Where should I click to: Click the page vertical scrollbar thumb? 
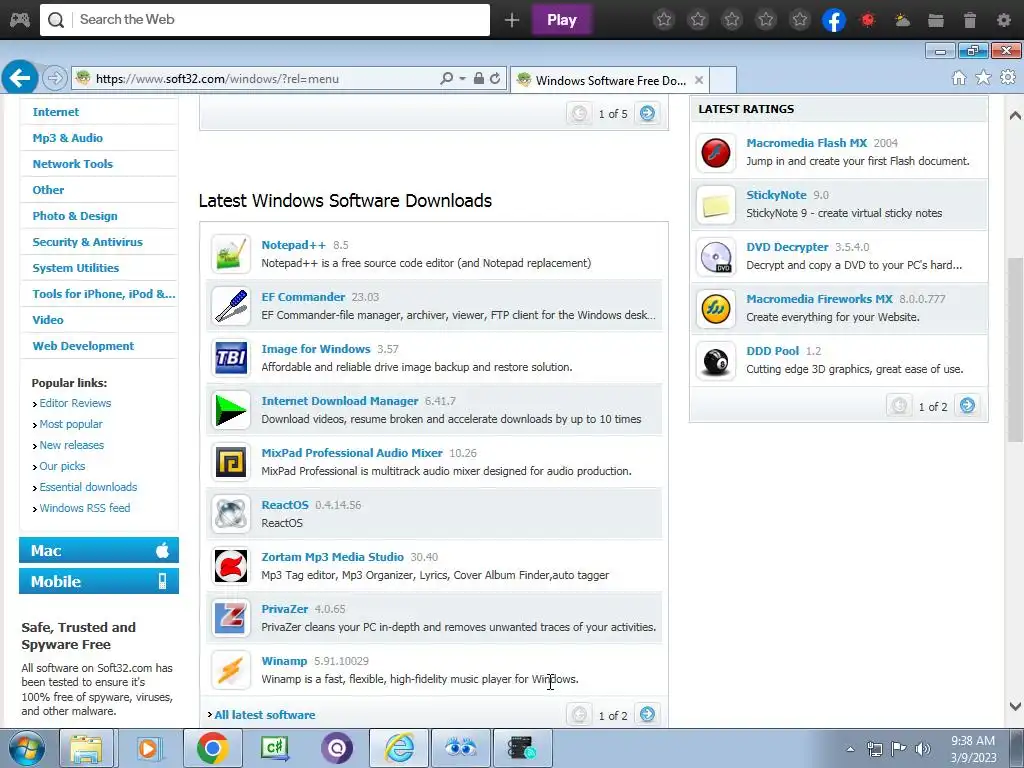pos(1015,350)
